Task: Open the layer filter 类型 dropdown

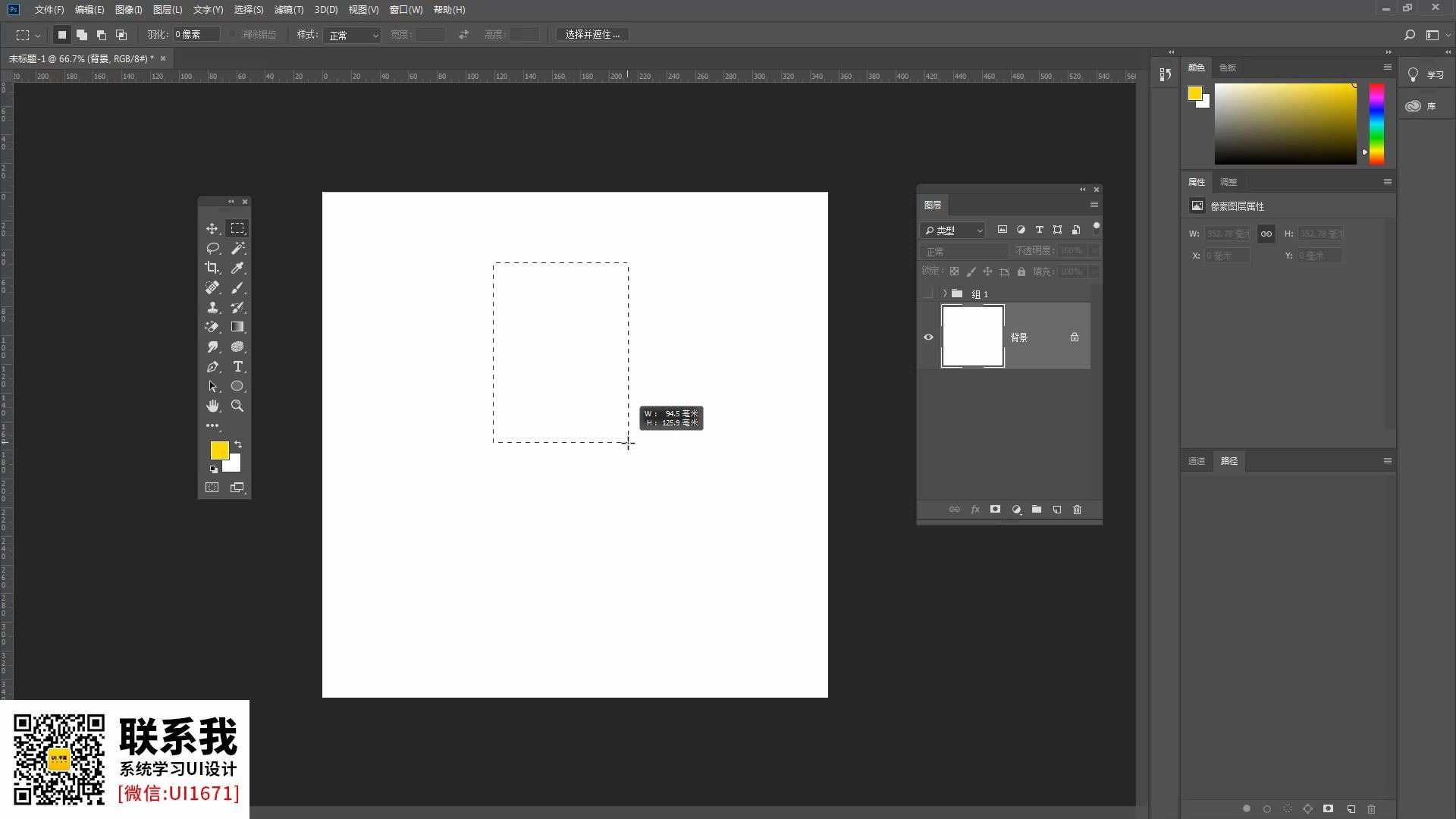Action: pos(953,230)
